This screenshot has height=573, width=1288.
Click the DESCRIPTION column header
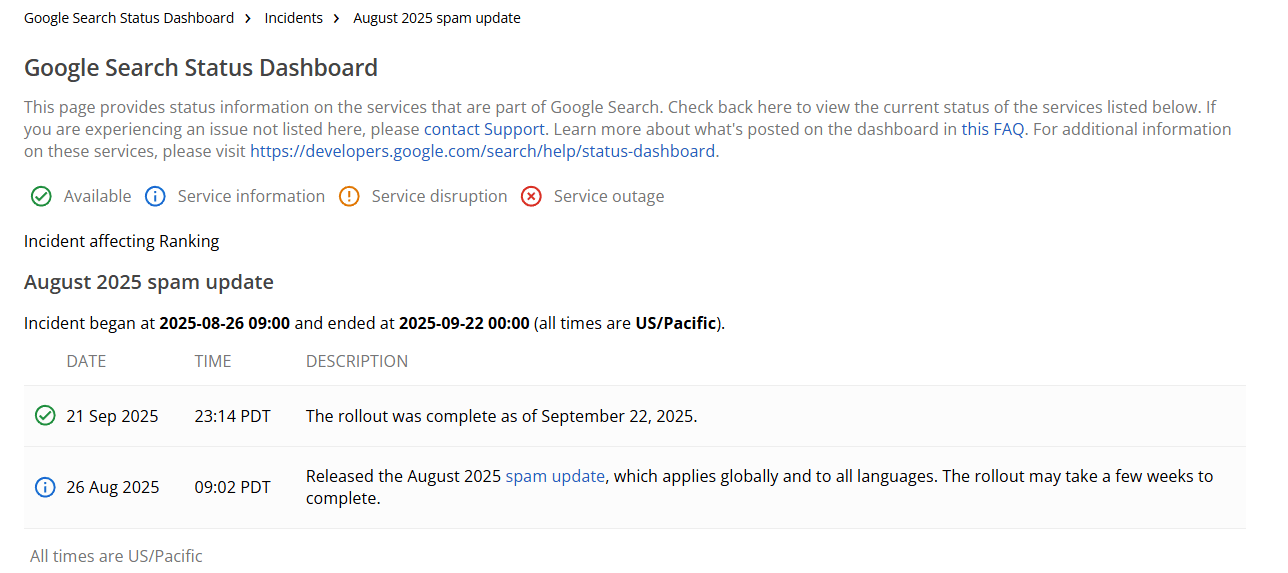click(x=357, y=361)
